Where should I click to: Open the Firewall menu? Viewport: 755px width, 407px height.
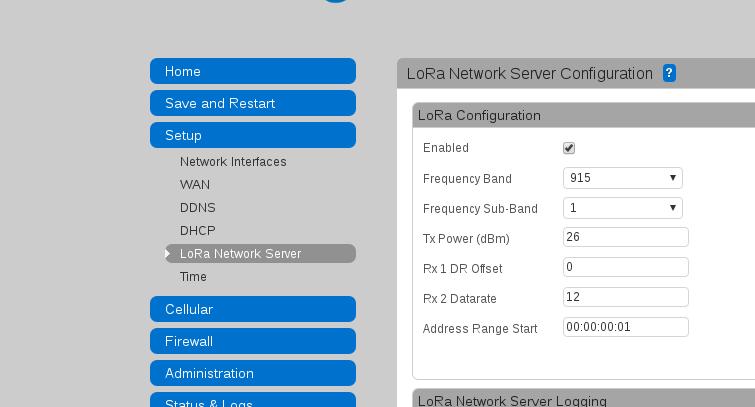coord(253,341)
